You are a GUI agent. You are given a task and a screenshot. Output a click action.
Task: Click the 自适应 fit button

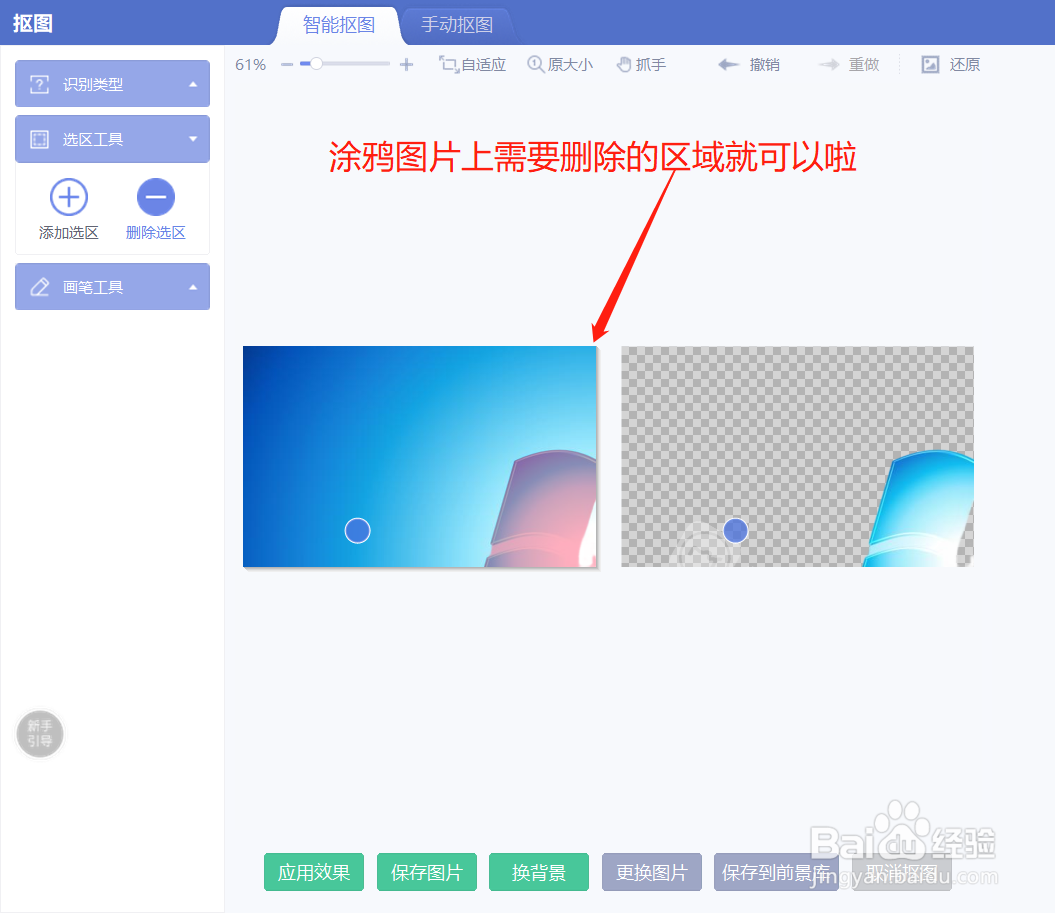pyautogui.click(x=472, y=65)
